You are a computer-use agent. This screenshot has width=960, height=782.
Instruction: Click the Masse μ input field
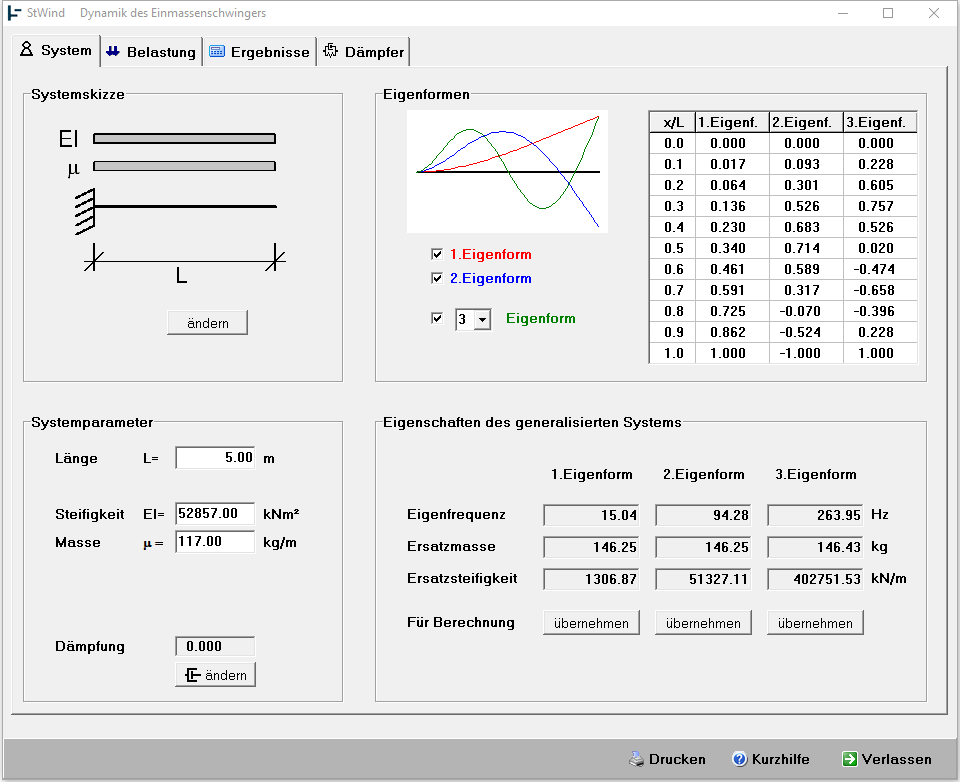click(x=215, y=542)
